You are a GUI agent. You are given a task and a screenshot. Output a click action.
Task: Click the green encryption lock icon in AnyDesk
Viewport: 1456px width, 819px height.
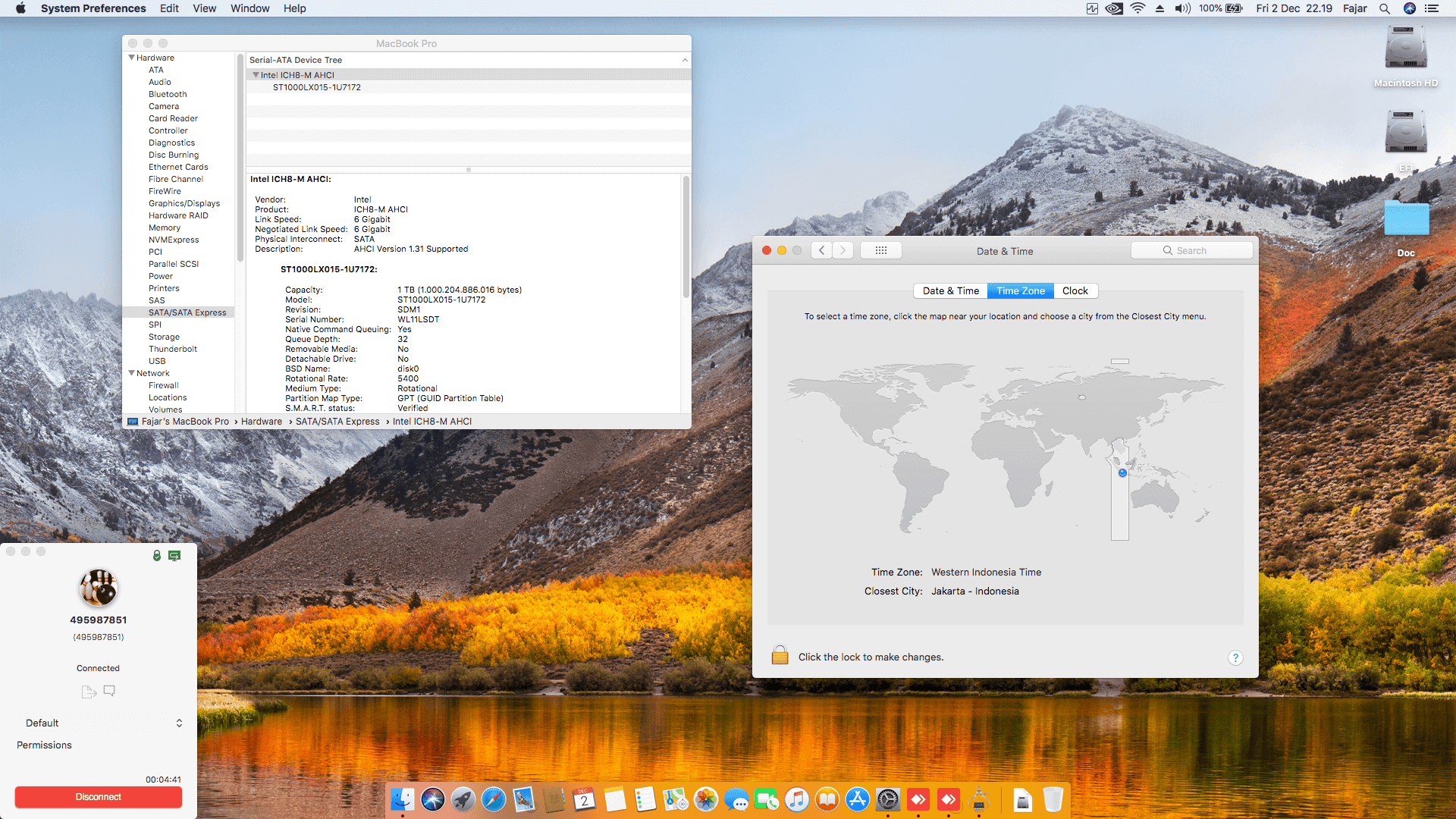click(157, 555)
